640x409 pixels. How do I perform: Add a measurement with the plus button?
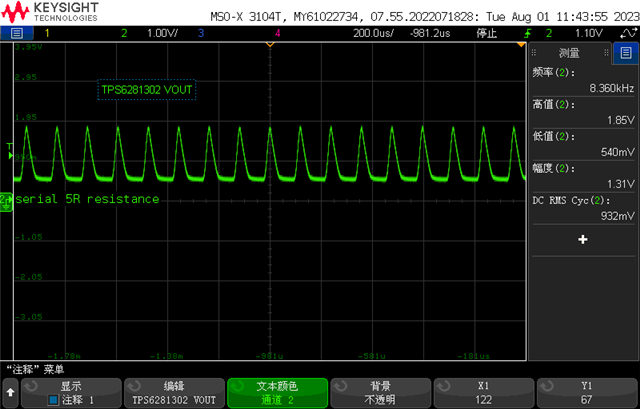click(x=583, y=239)
